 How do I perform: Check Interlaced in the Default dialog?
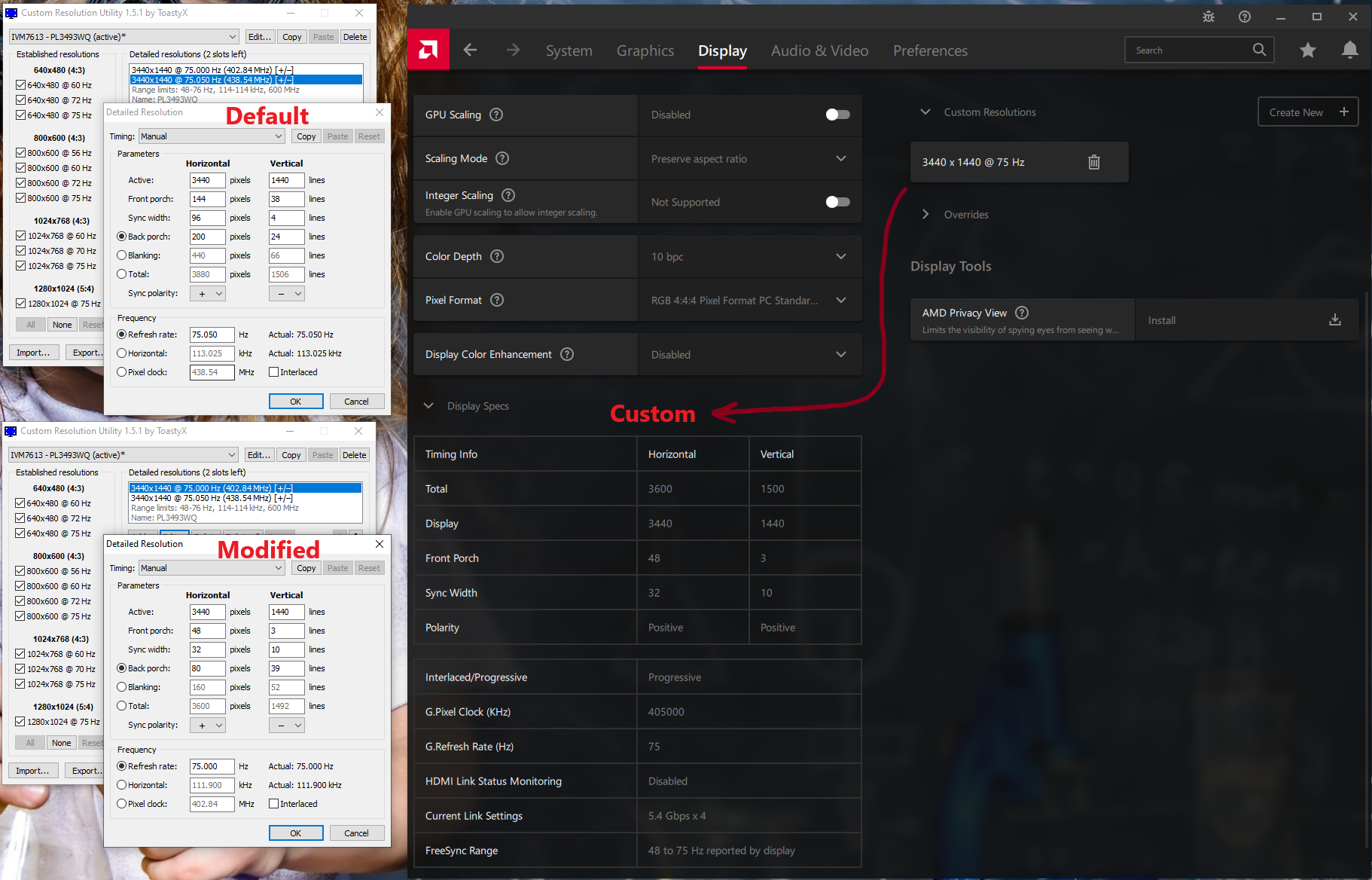(274, 372)
